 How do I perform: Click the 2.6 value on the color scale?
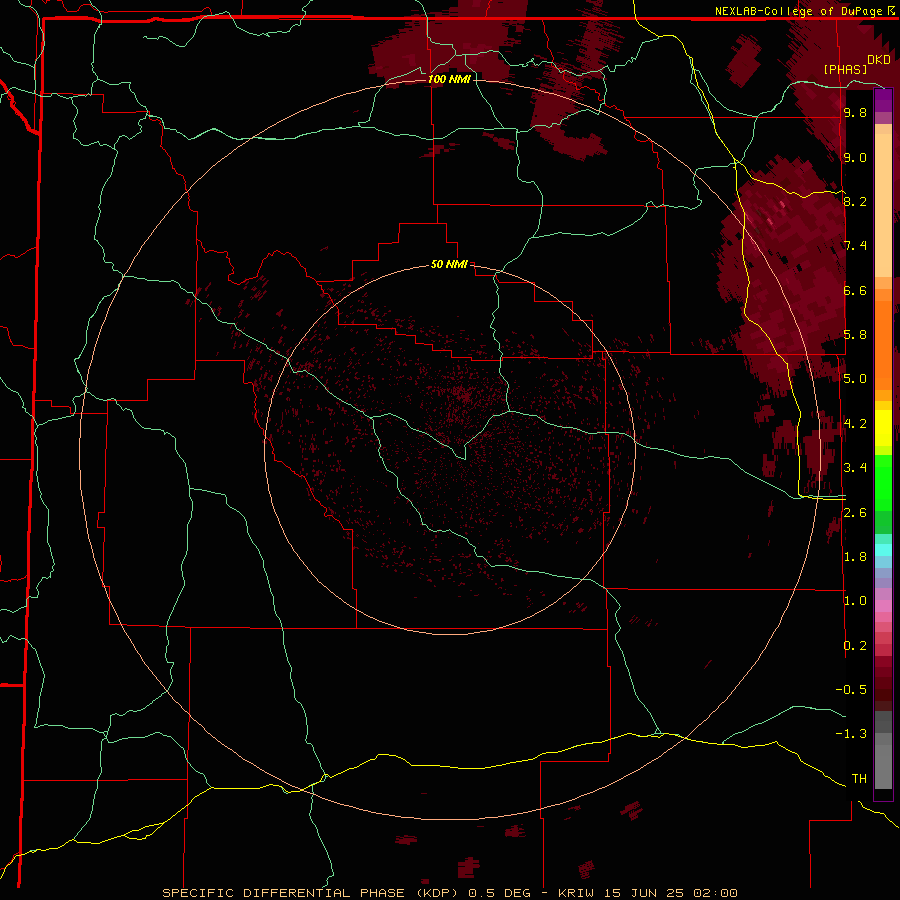855,513
